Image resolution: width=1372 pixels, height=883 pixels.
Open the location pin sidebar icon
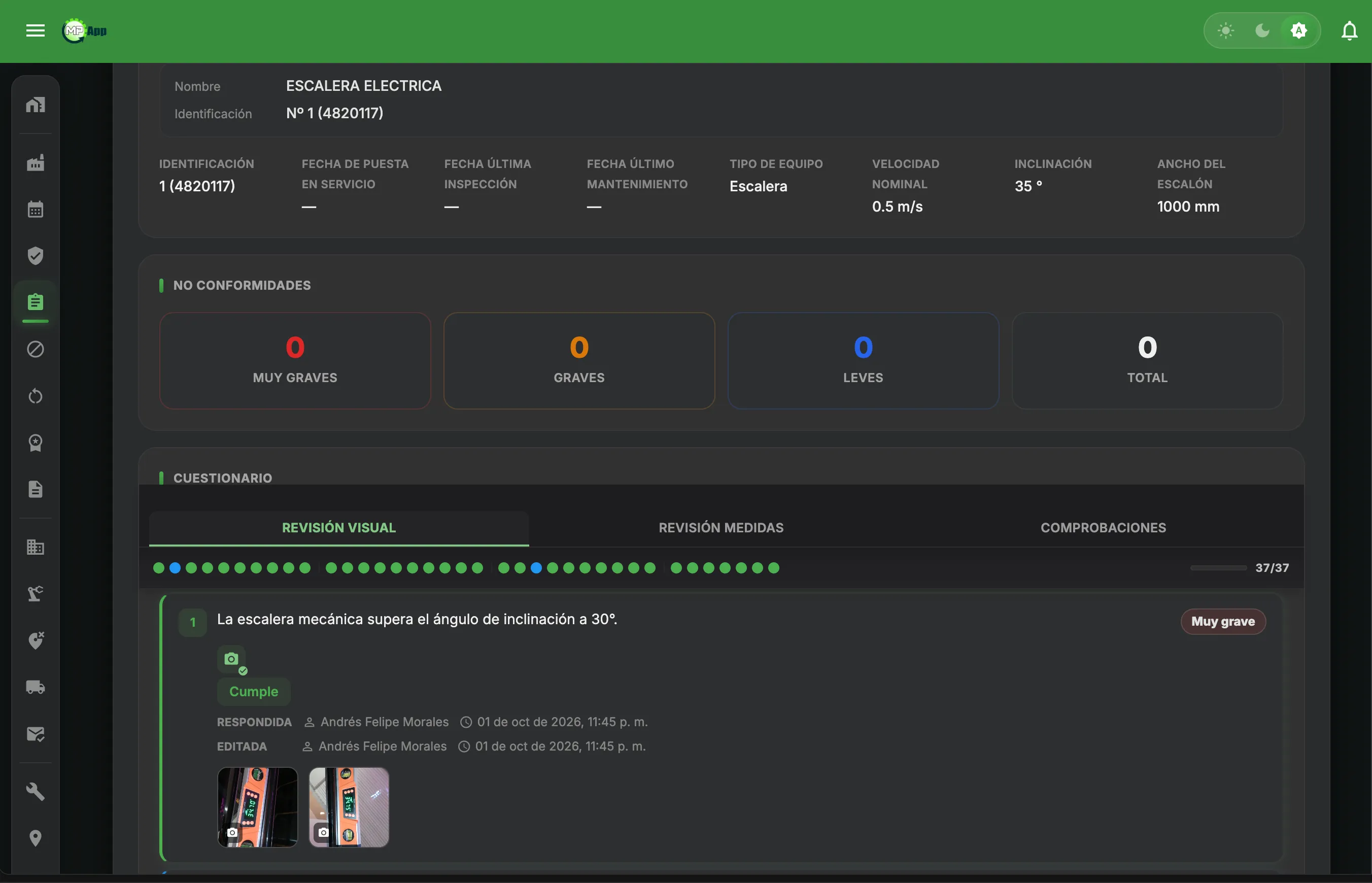[36, 838]
